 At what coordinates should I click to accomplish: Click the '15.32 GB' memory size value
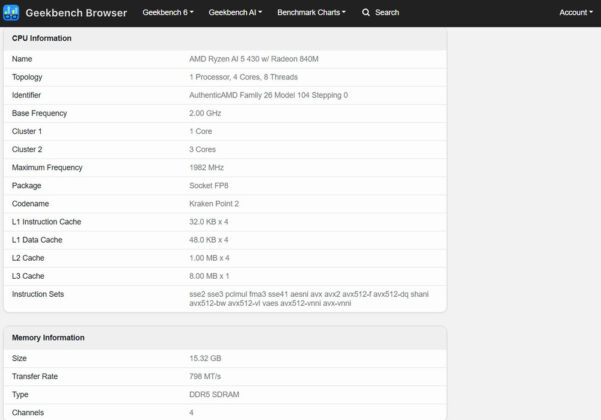[x=205, y=358]
